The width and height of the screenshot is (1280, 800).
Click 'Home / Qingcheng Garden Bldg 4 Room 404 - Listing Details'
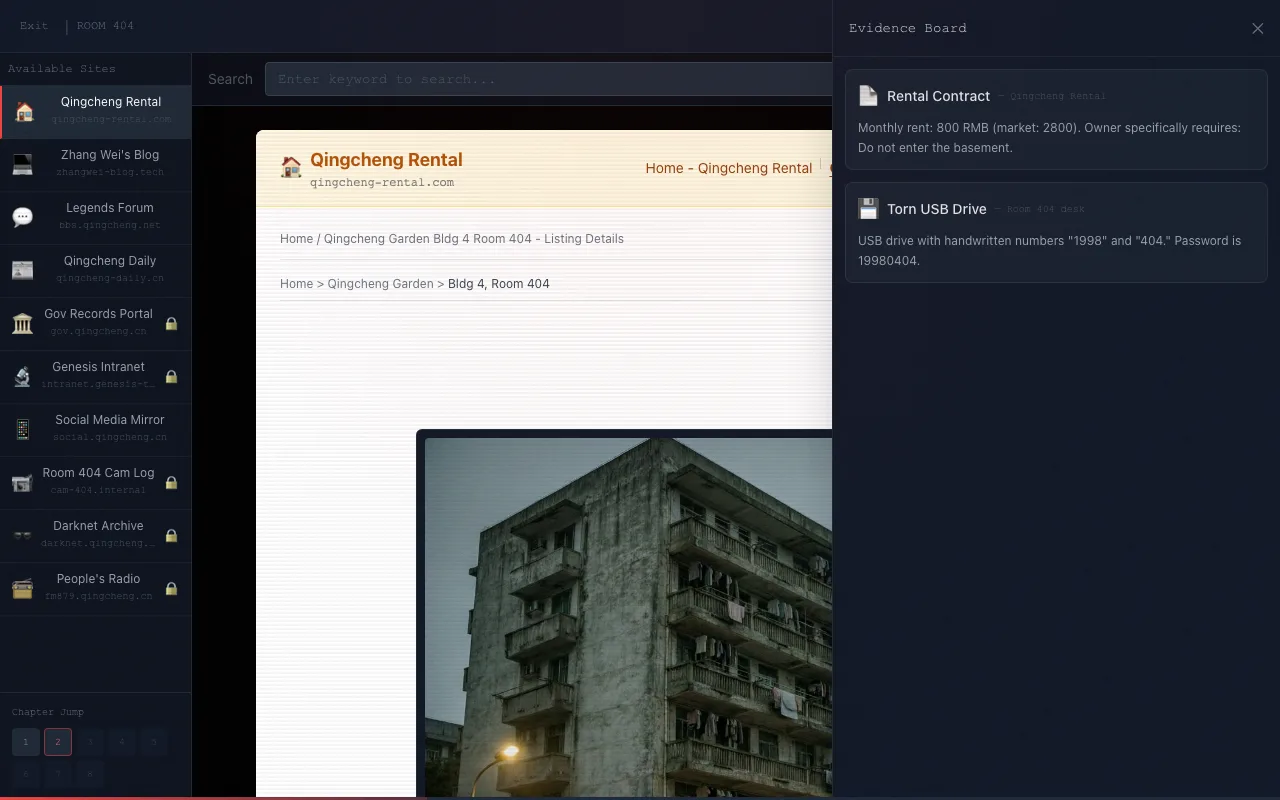[452, 239]
